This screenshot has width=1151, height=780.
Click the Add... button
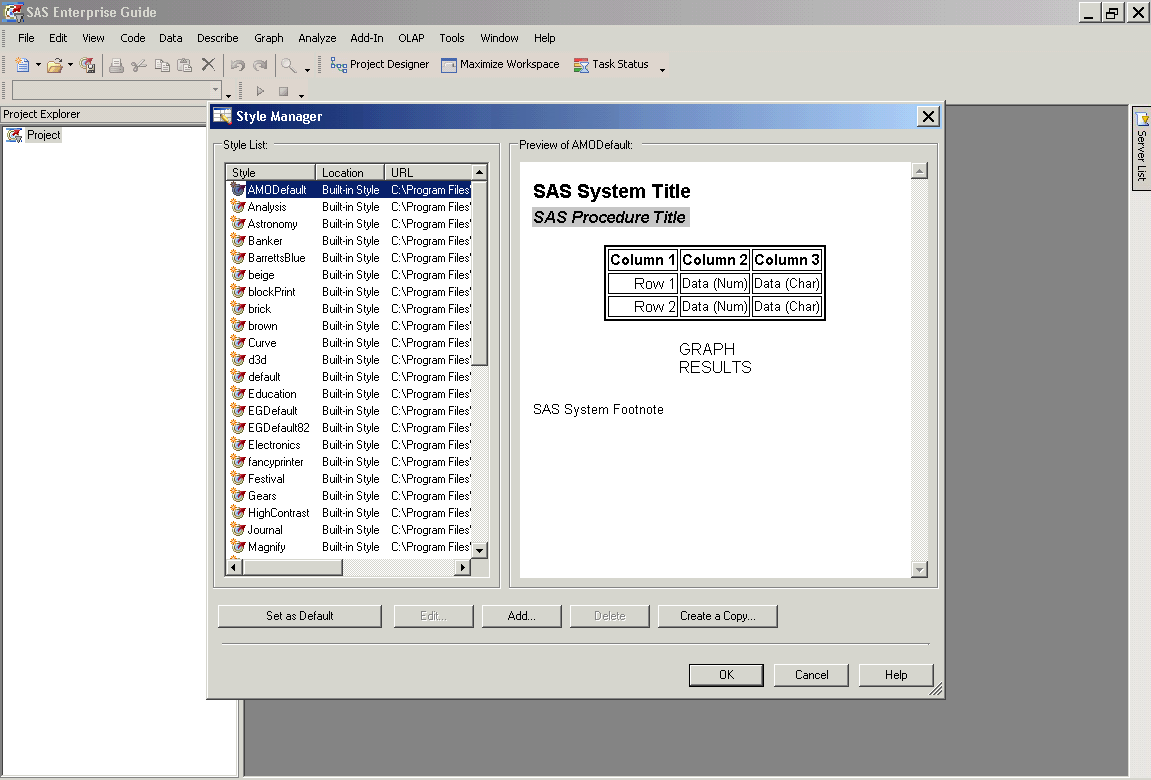point(521,616)
